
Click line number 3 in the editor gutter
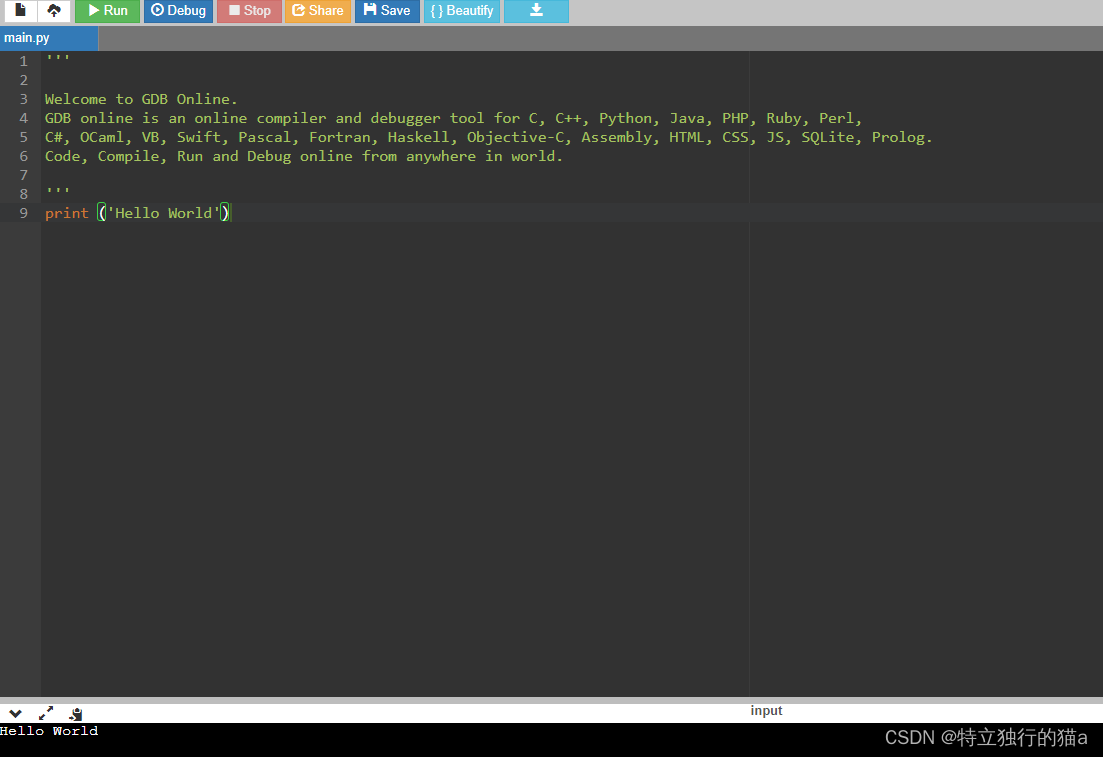coord(23,99)
